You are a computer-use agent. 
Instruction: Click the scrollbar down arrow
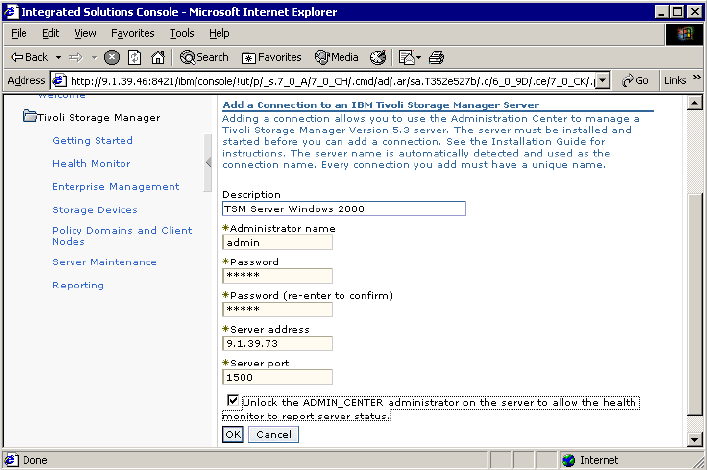[x=694, y=439]
